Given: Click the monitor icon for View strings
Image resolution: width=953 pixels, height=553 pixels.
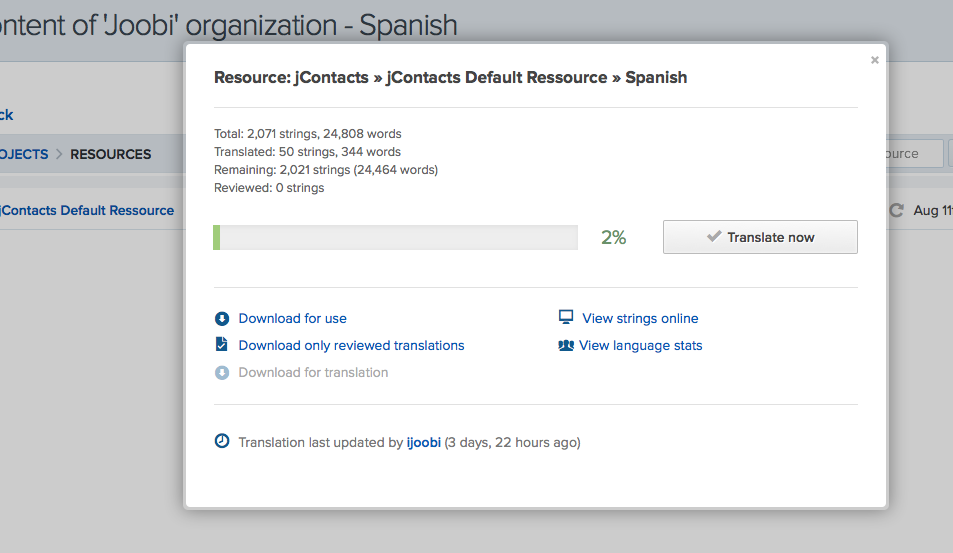Looking at the screenshot, I should 566,317.
